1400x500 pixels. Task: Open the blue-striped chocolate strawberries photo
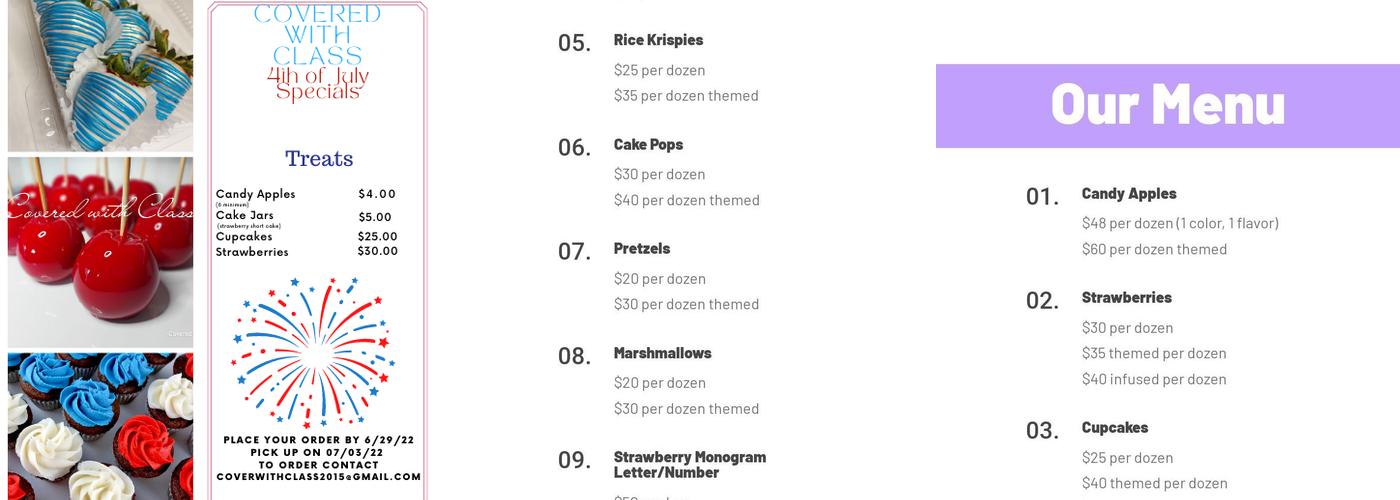coord(100,75)
